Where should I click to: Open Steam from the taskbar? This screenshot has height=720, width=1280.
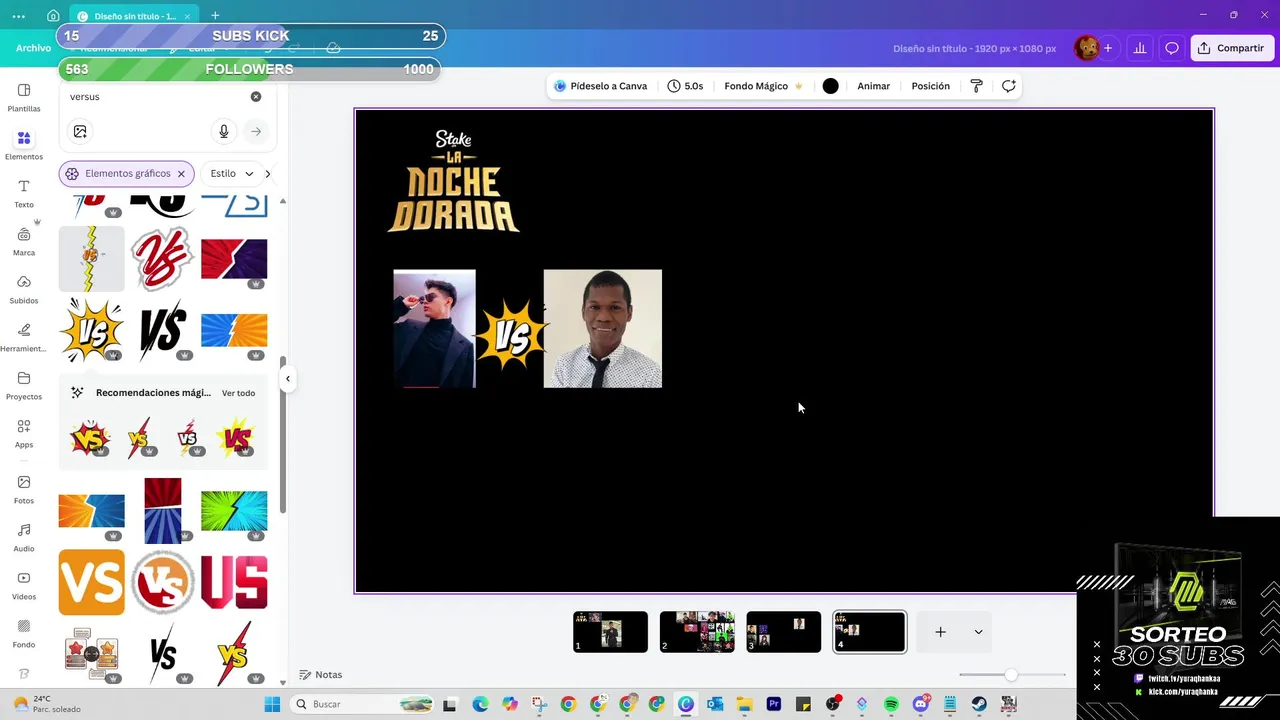(x=979, y=704)
